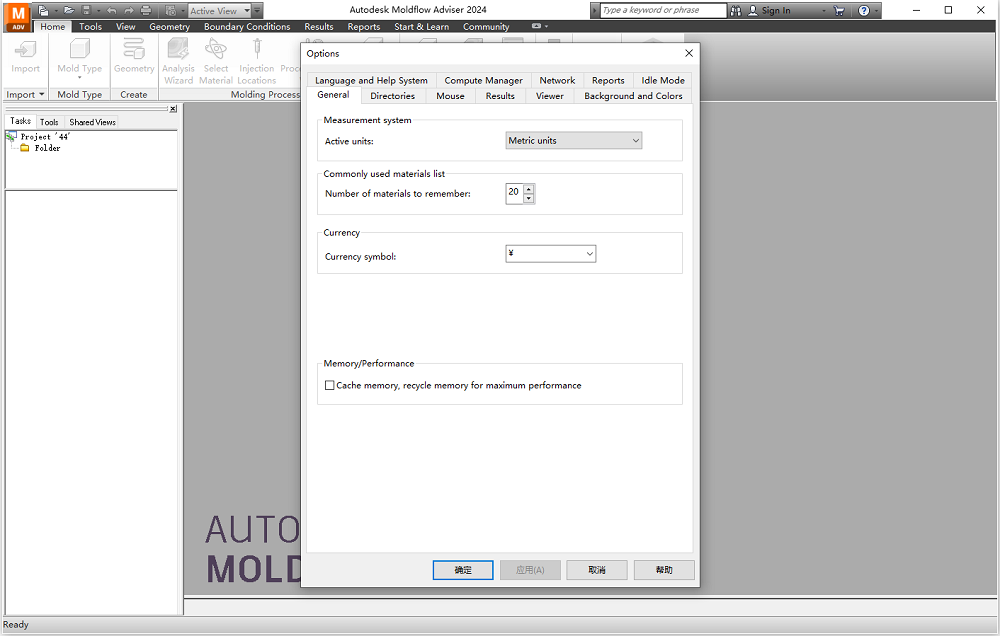Click the Select Material icon
1000x636 pixels.
pos(216,50)
